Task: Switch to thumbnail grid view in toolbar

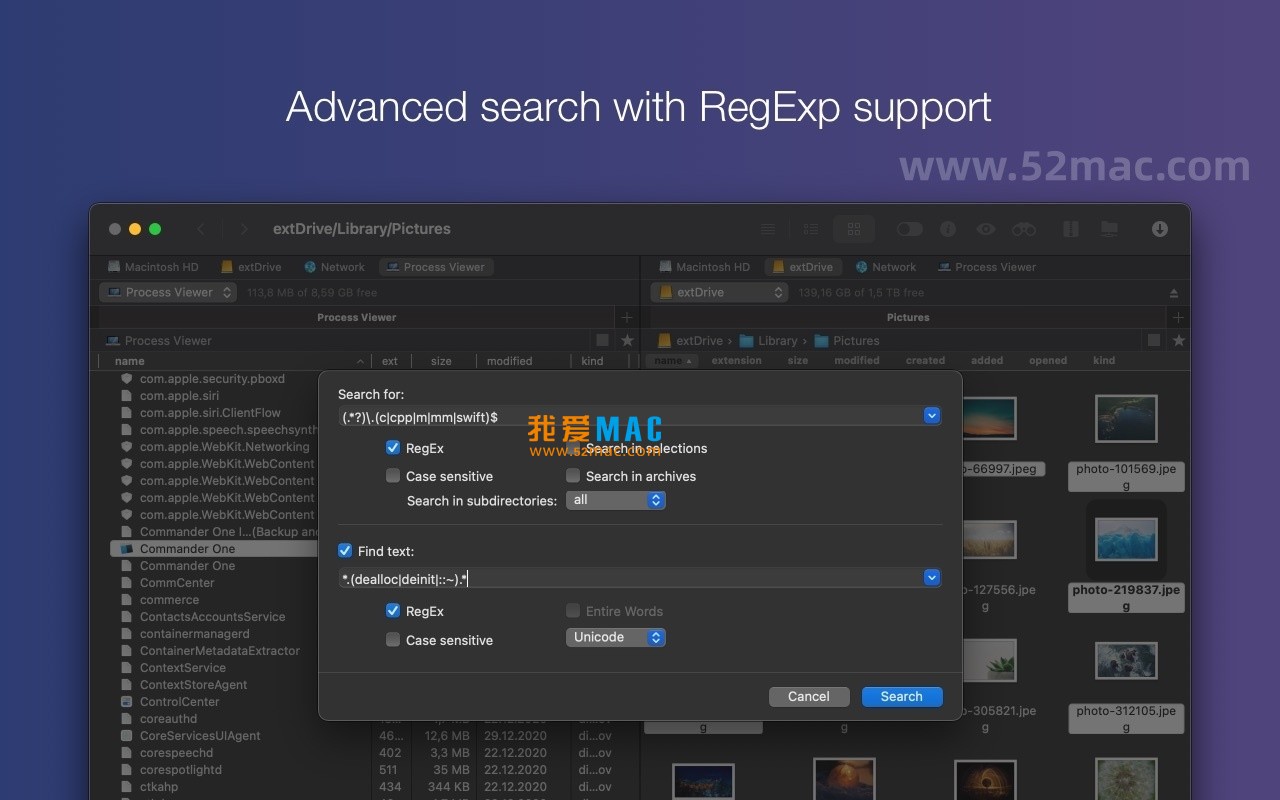Action: 853,228
